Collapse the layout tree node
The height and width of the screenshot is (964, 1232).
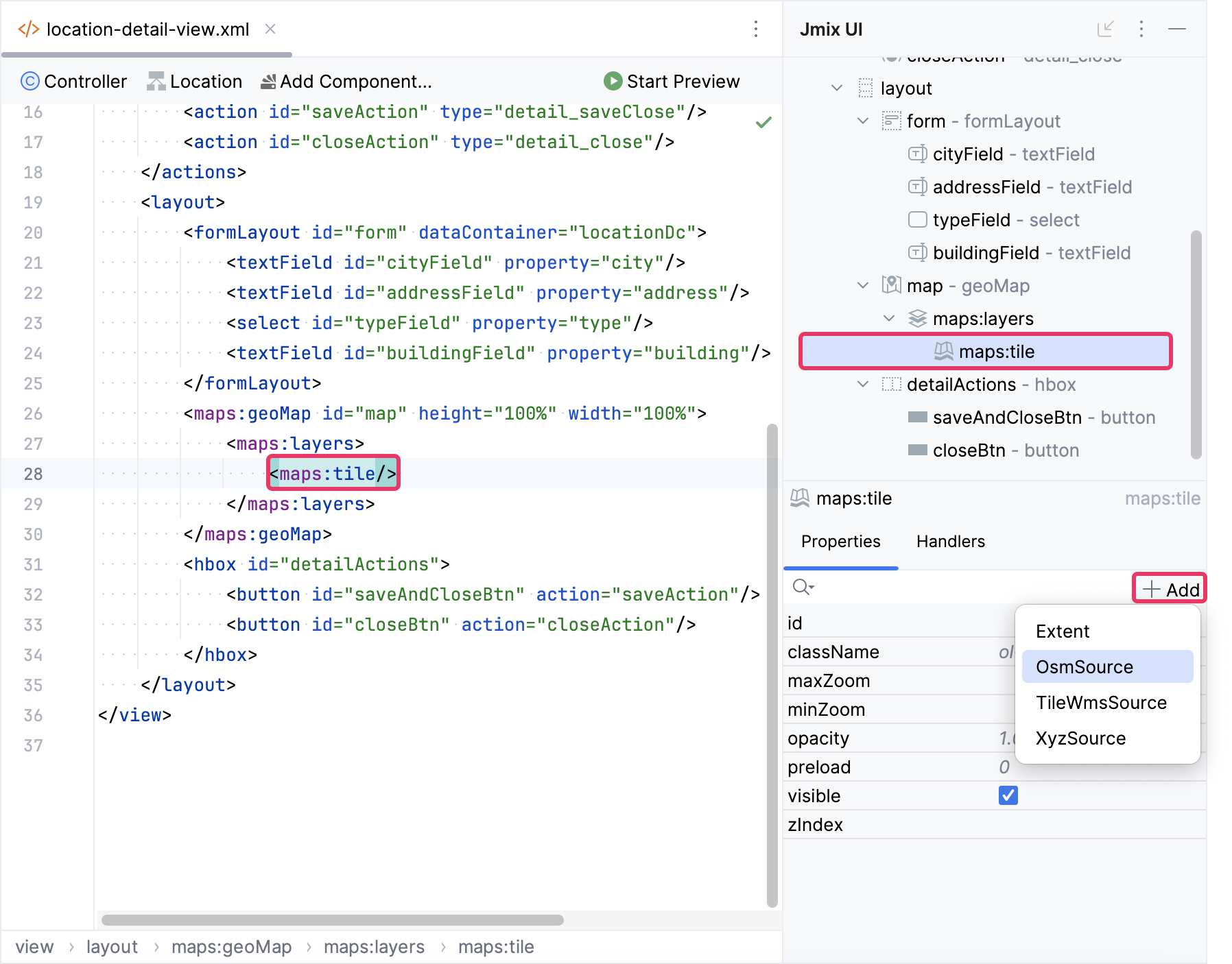tap(837, 88)
